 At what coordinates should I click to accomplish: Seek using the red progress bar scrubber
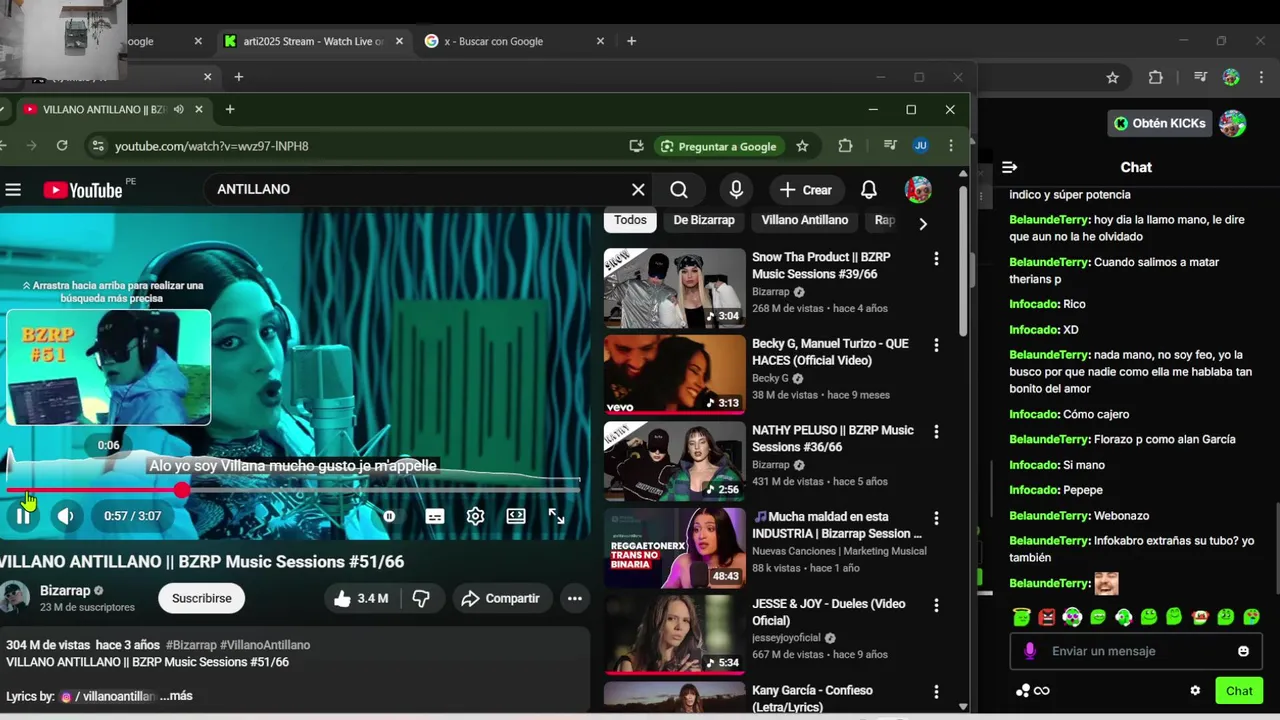[x=181, y=490]
